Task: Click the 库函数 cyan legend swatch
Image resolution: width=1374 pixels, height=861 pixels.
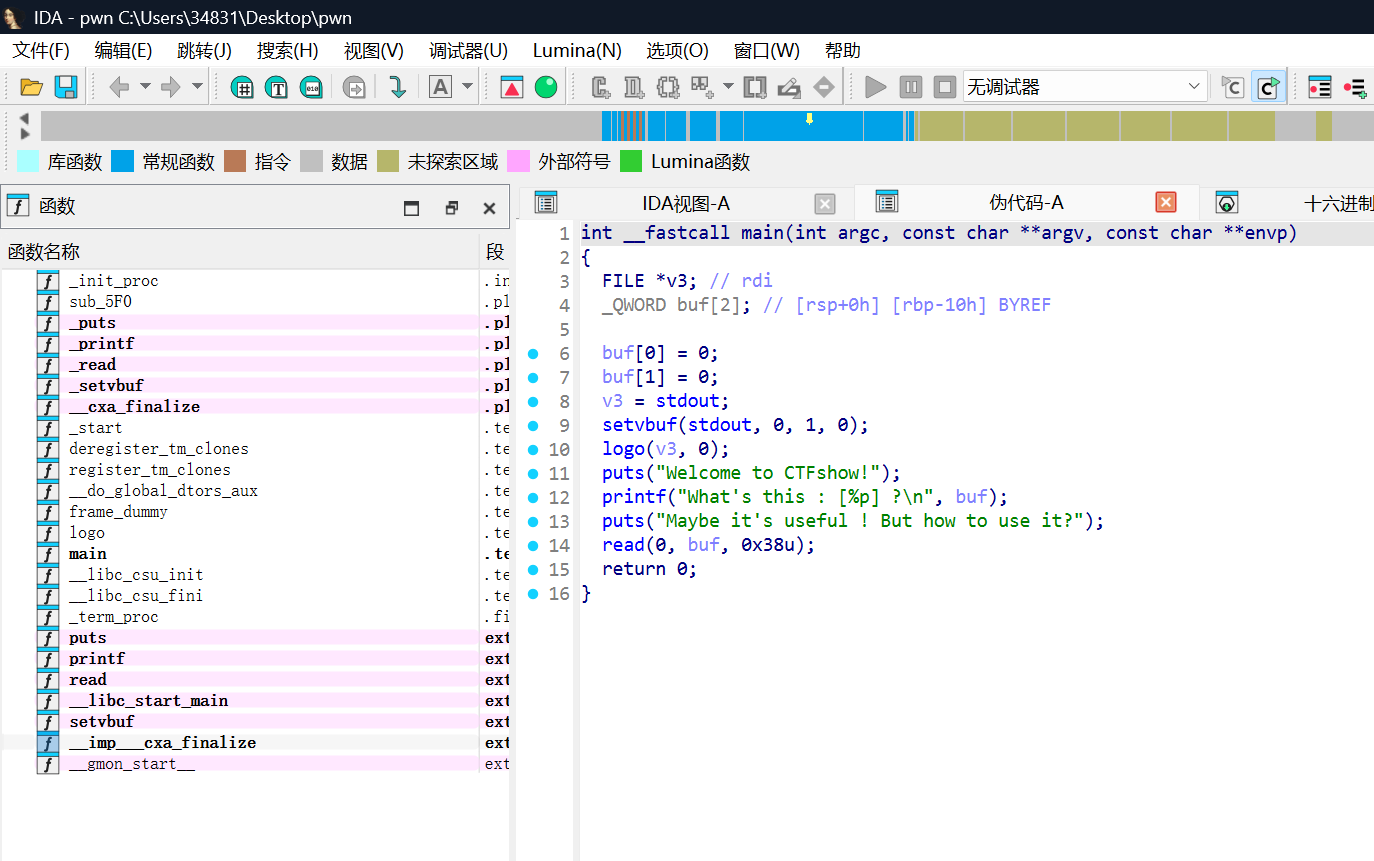Action: [x=29, y=161]
